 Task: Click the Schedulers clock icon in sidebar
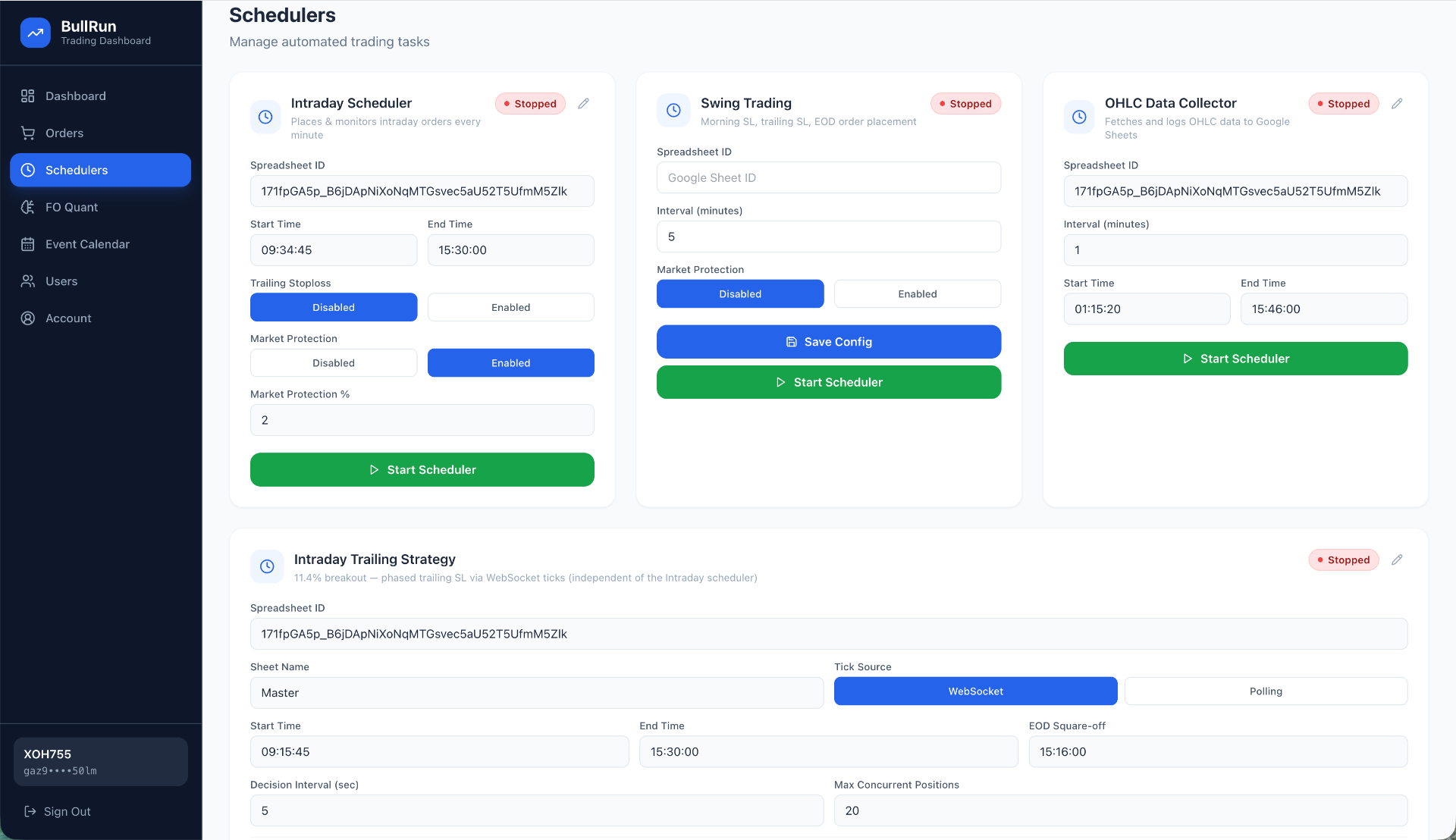[x=28, y=170]
